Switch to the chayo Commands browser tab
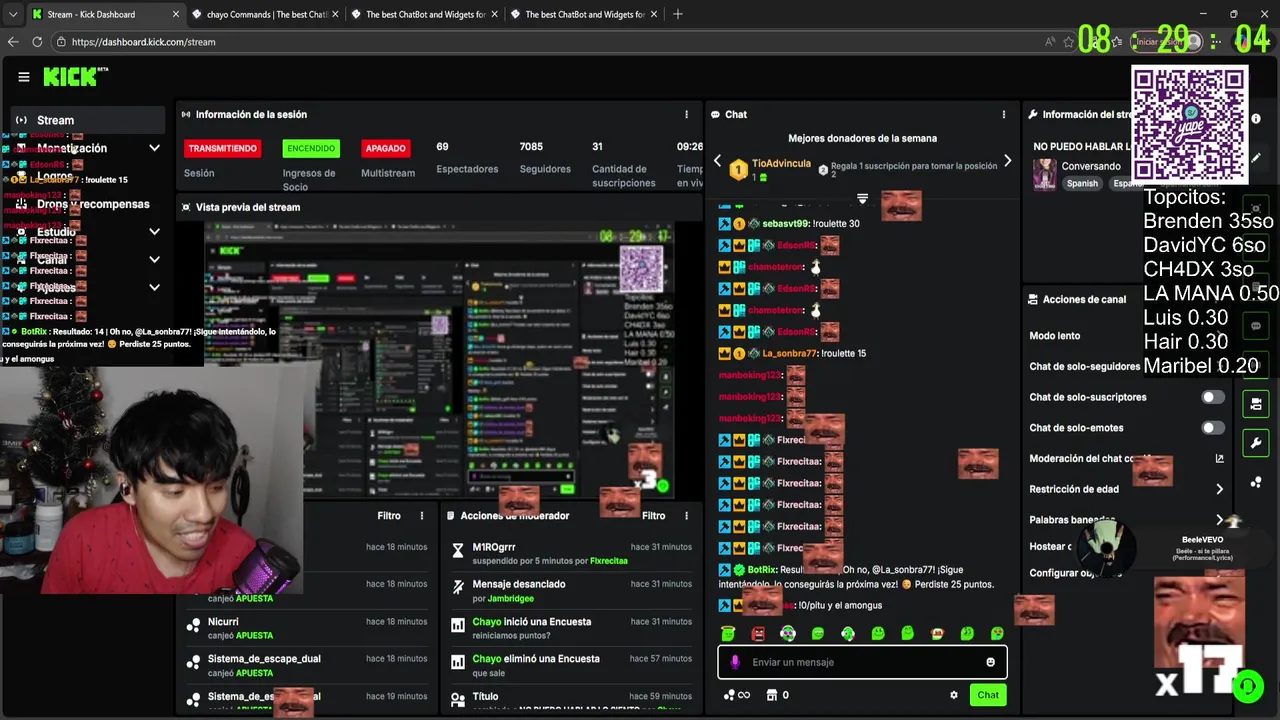The width and height of the screenshot is (1280, 720). tap(265, 14)
